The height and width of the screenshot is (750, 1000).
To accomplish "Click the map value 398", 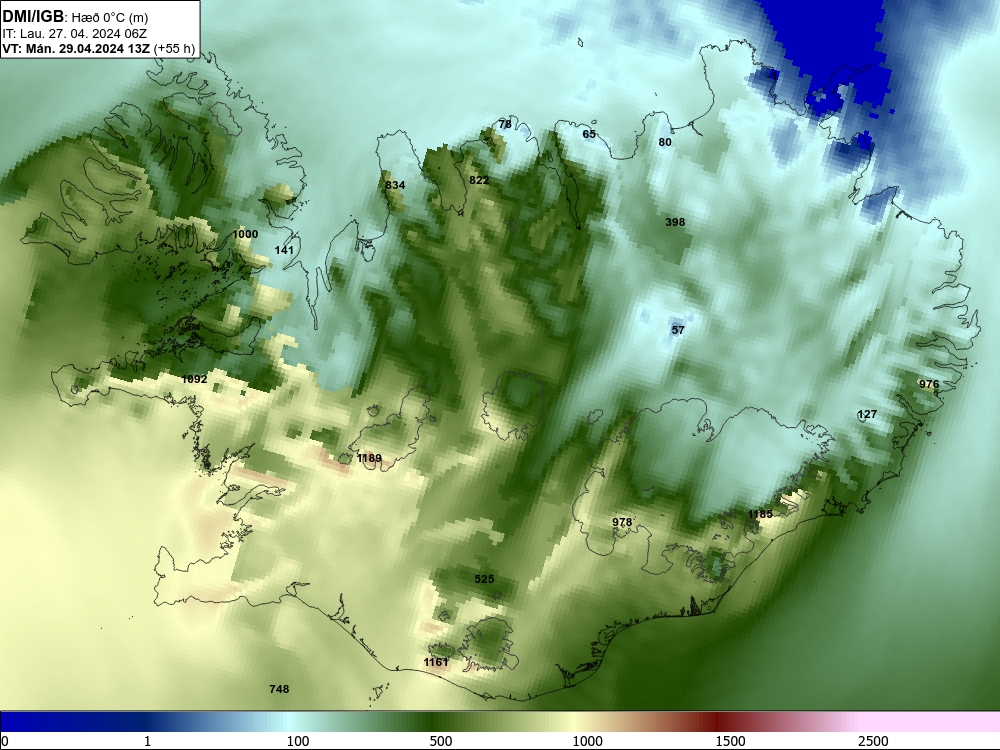I will (675, 222).
